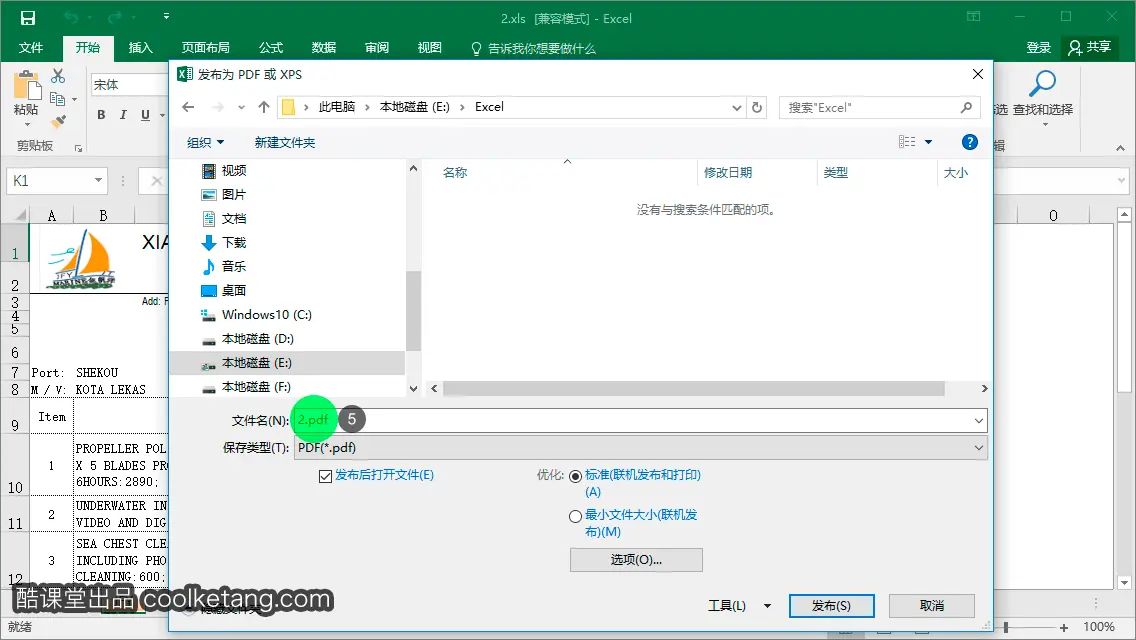Viewport: 1136px width, 640px height.
Task: Open the 组织 dropdown menu
Action: click(x=205, y=143)
